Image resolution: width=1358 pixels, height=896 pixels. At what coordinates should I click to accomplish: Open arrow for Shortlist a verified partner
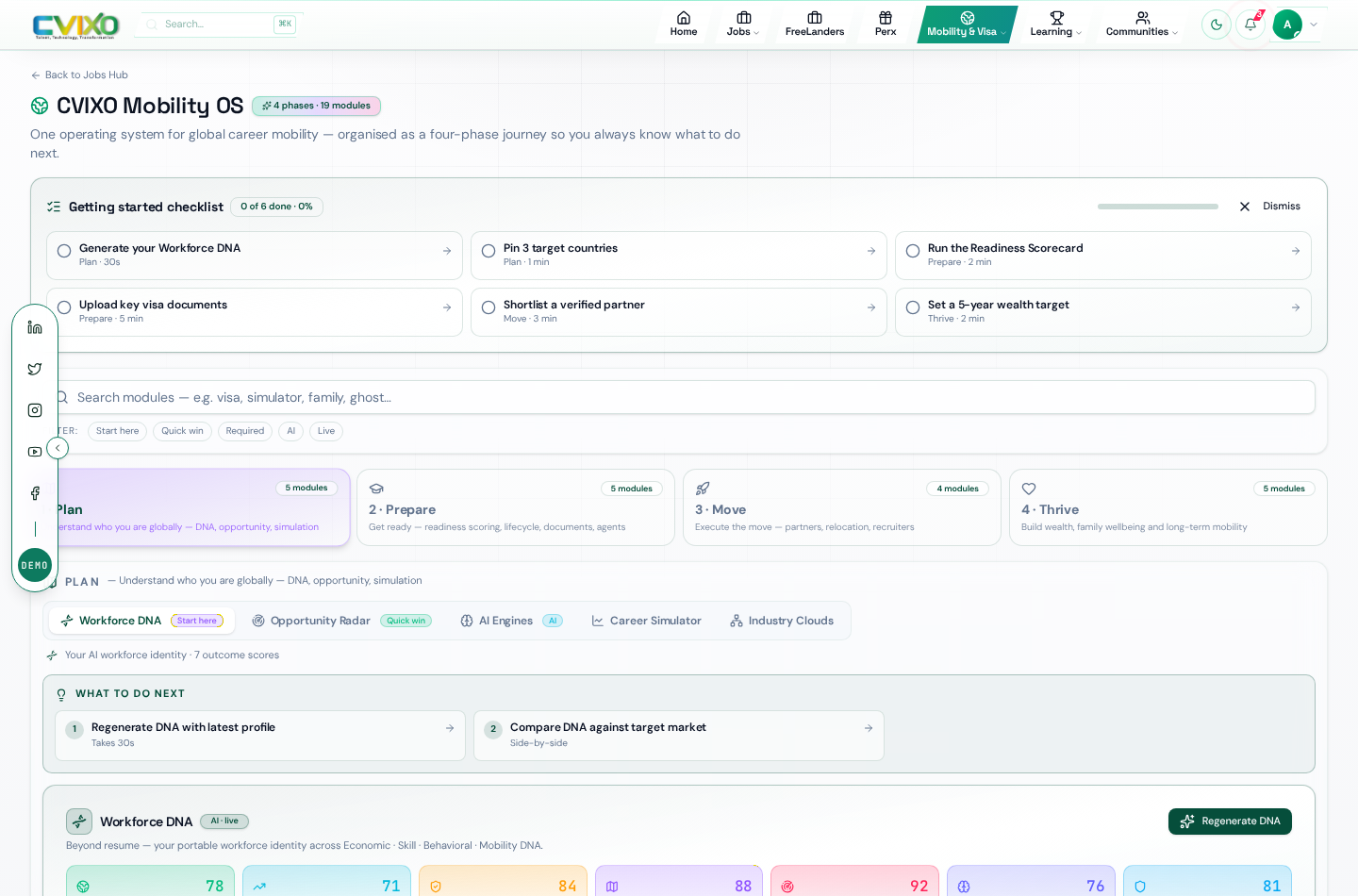871,307
